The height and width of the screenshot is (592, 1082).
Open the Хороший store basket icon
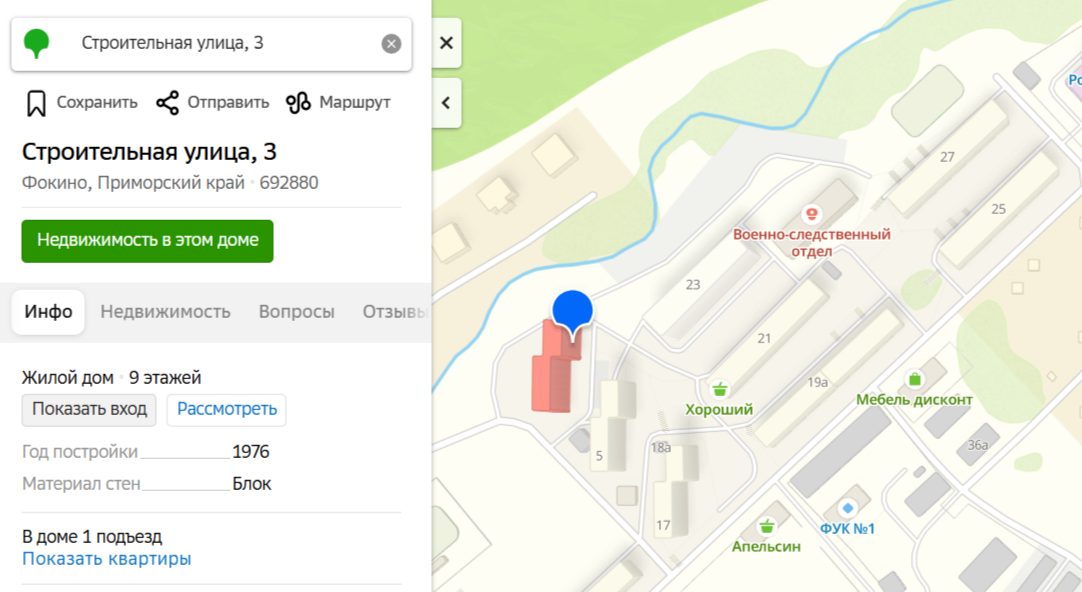720,390
